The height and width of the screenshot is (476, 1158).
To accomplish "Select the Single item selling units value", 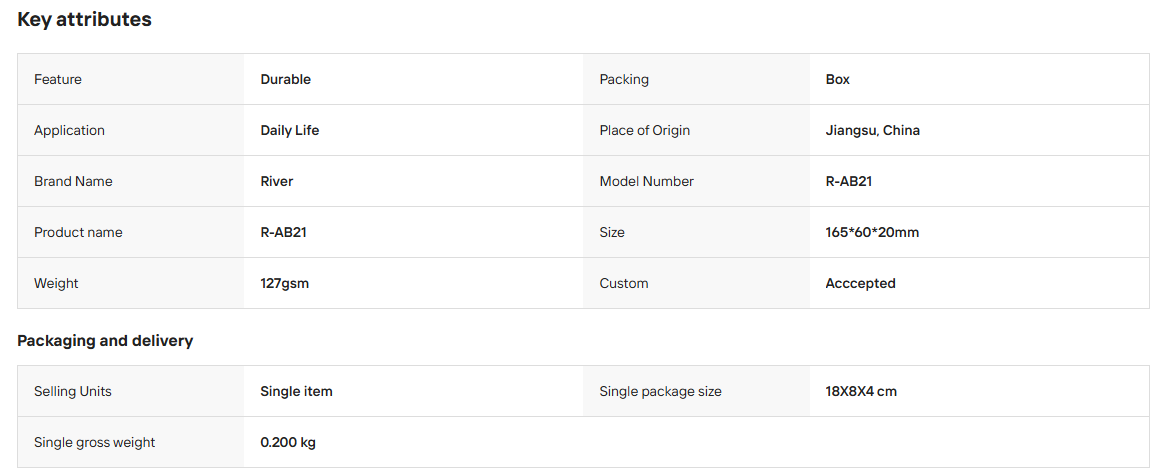I will pyautogui.click(x=296, y=391).
